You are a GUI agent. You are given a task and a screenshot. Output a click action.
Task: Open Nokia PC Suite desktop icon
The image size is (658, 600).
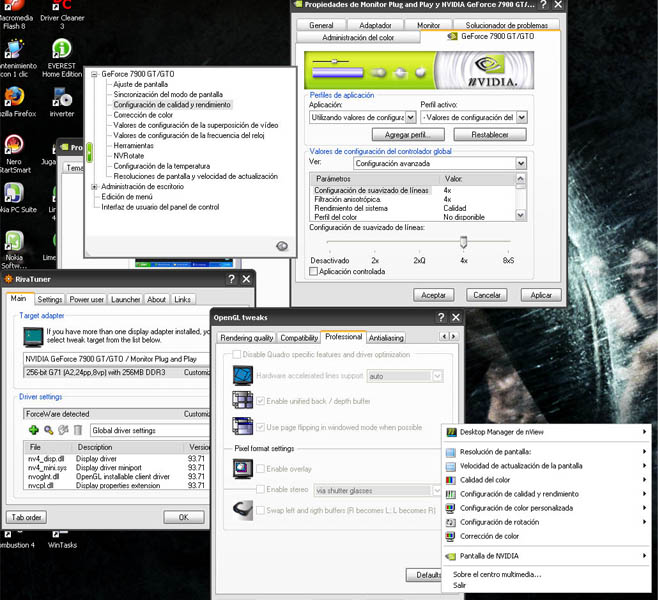coord(15,197)
